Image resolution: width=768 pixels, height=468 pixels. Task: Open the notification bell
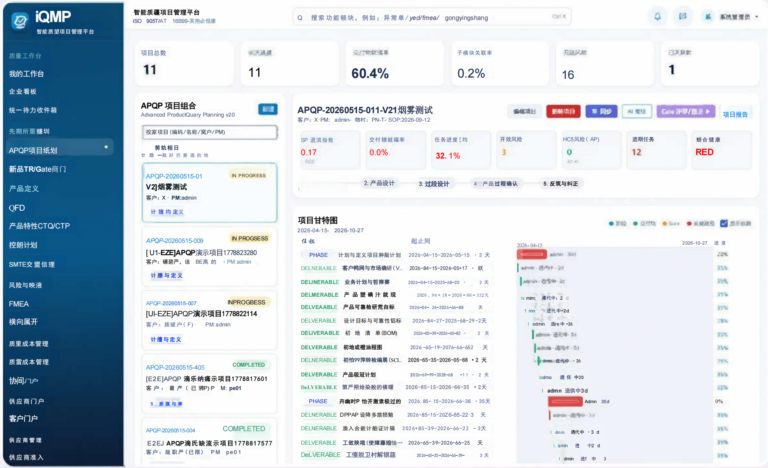pyautogui.click(x=657, y=17)
